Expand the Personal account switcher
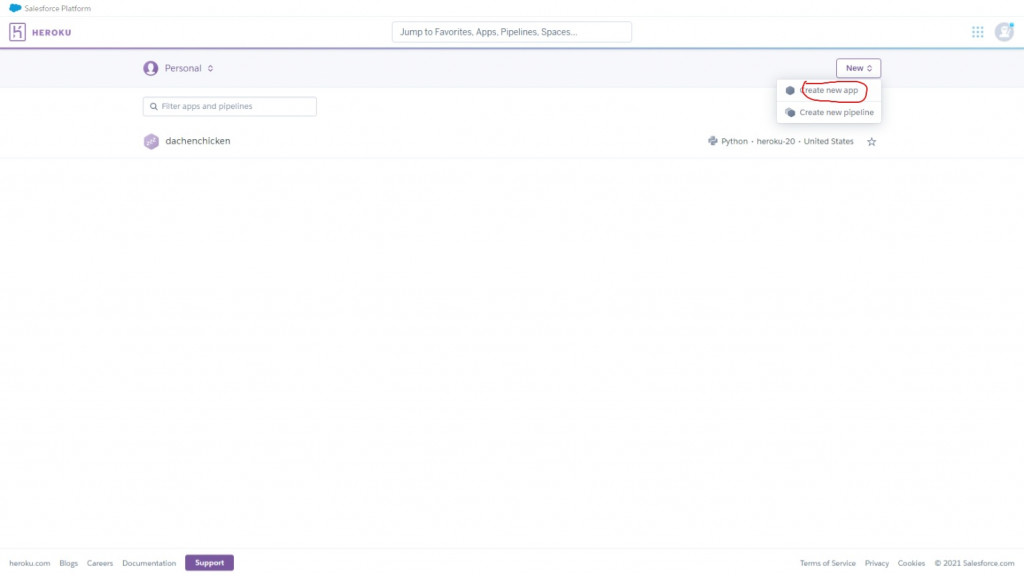Screen dimensions: 1024x576 point(179,68)
